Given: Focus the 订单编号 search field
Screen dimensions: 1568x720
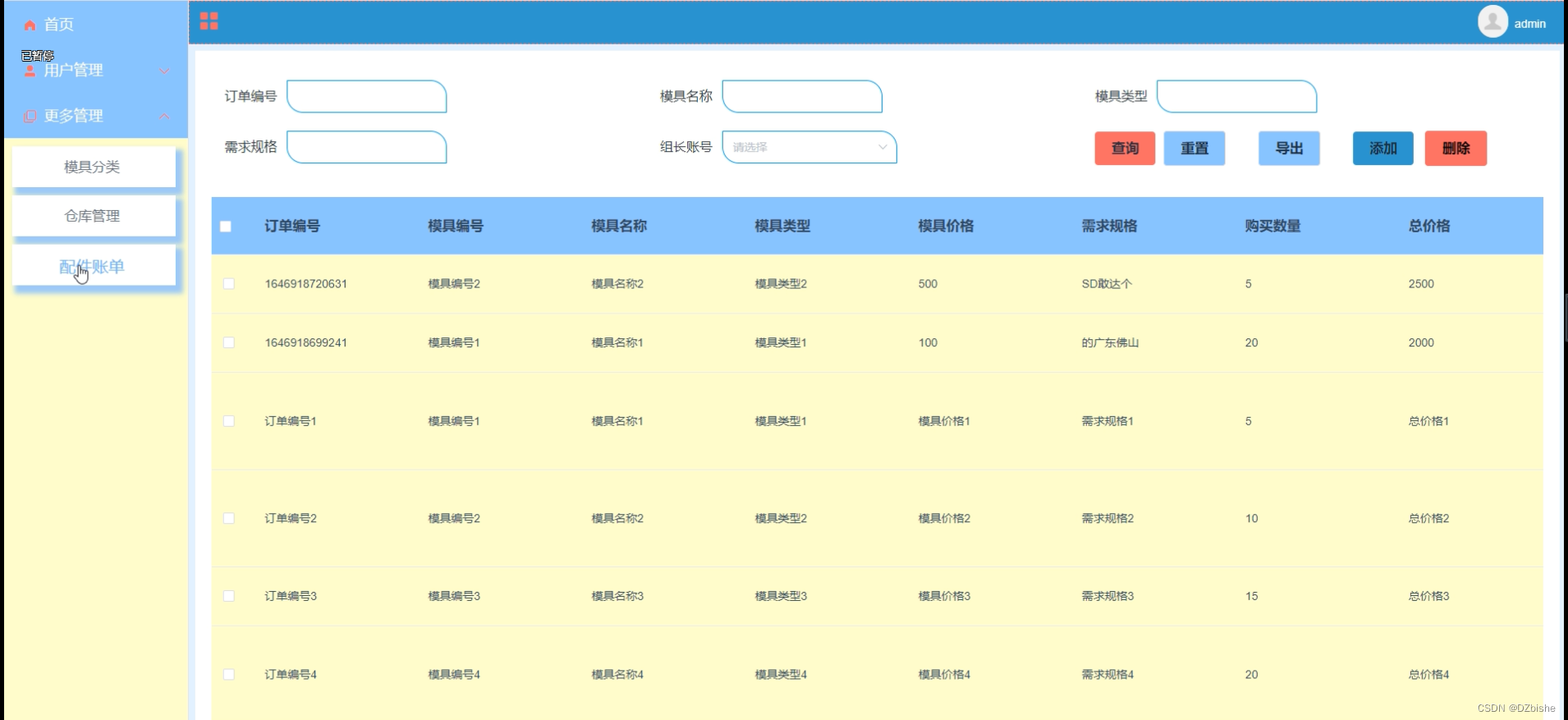Looking at the screenshot, I should [366, 96].
